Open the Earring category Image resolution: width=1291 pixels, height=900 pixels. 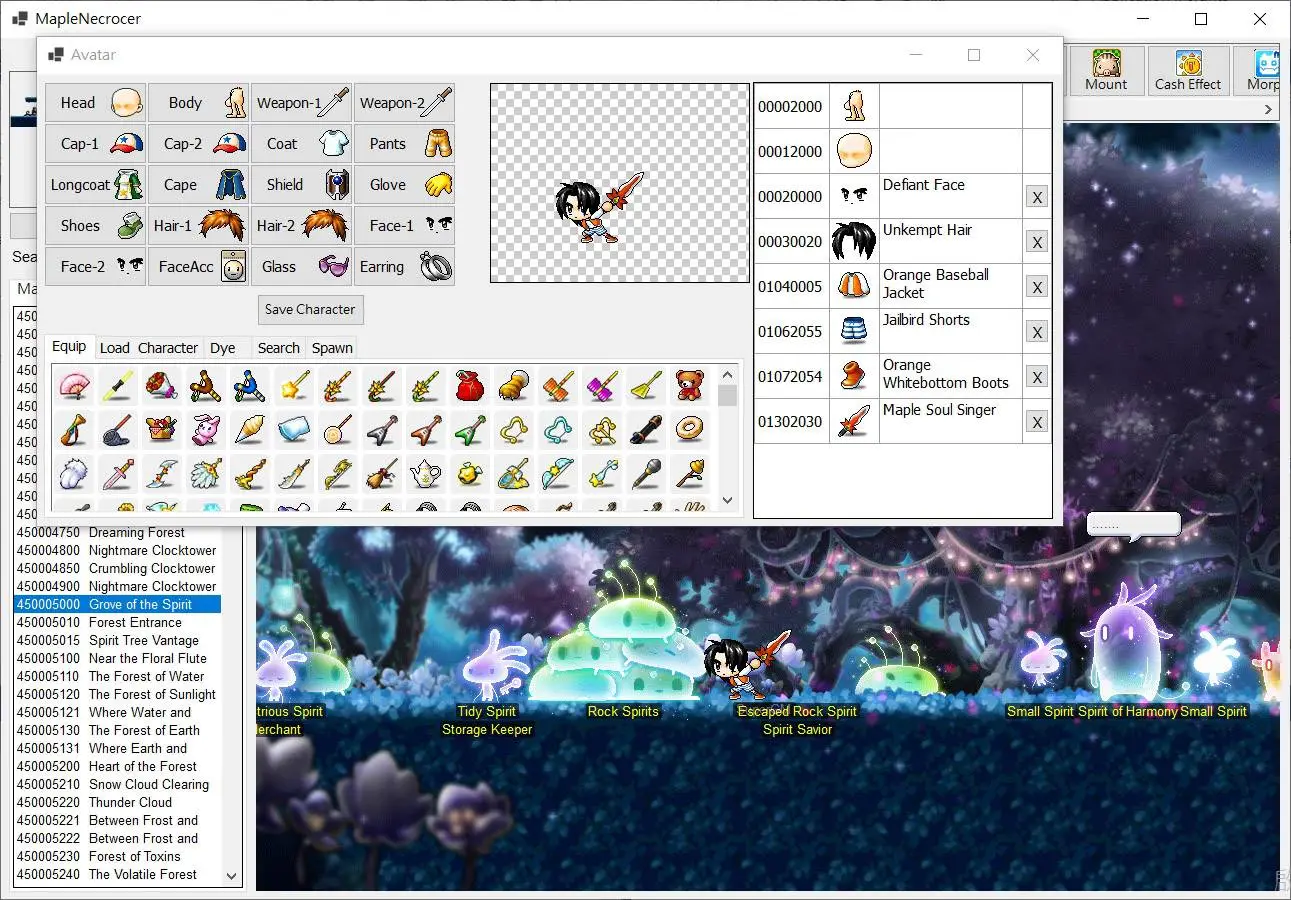tap(405, 266)
